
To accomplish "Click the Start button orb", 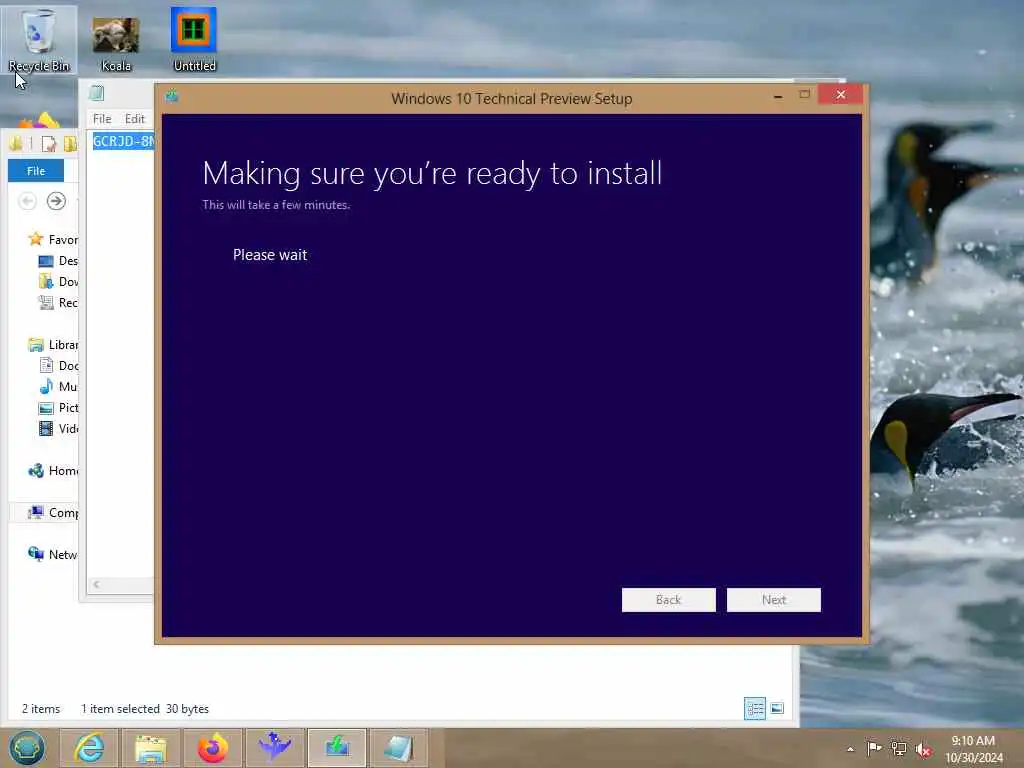I will coord(27,748).
